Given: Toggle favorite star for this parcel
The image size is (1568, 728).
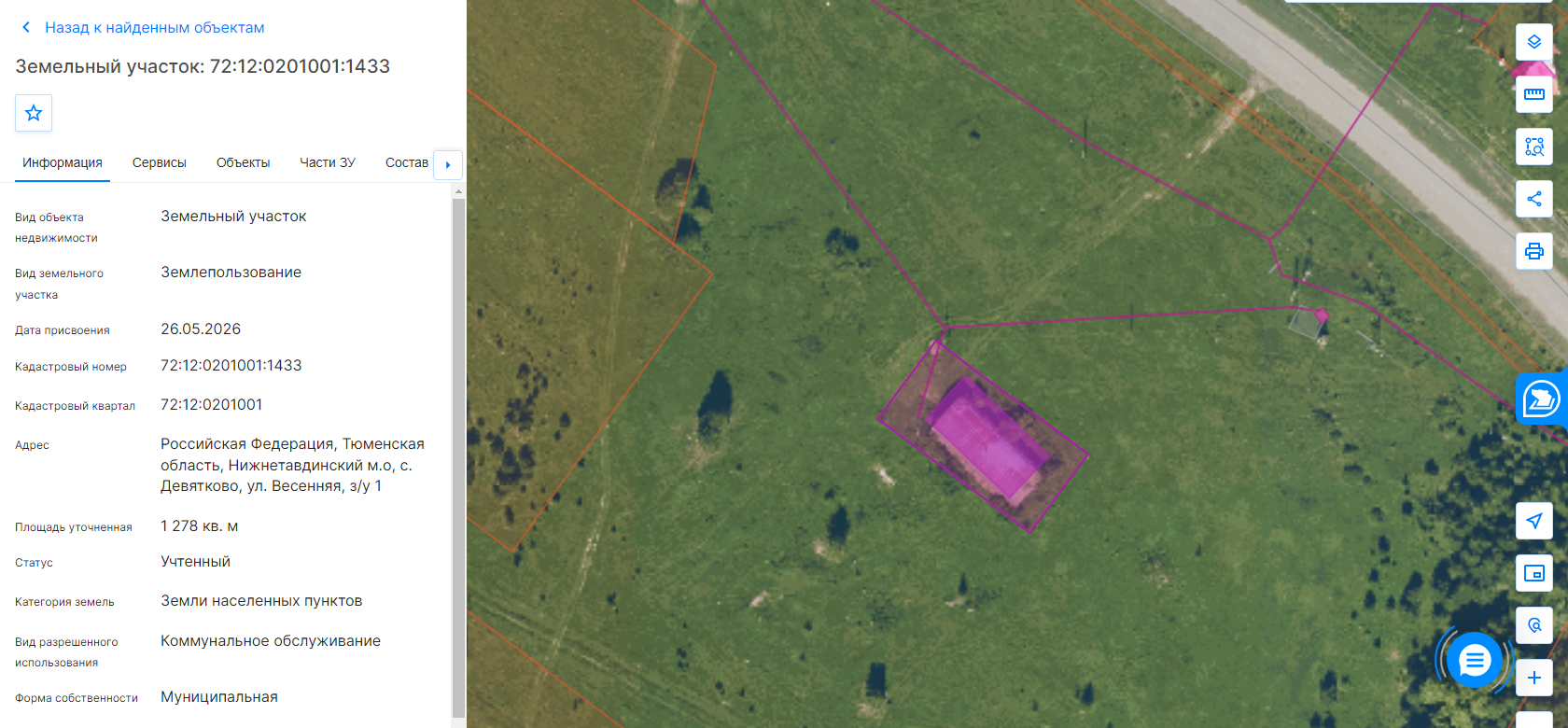Looking at the screenshot, I should (x=34, y=113).
